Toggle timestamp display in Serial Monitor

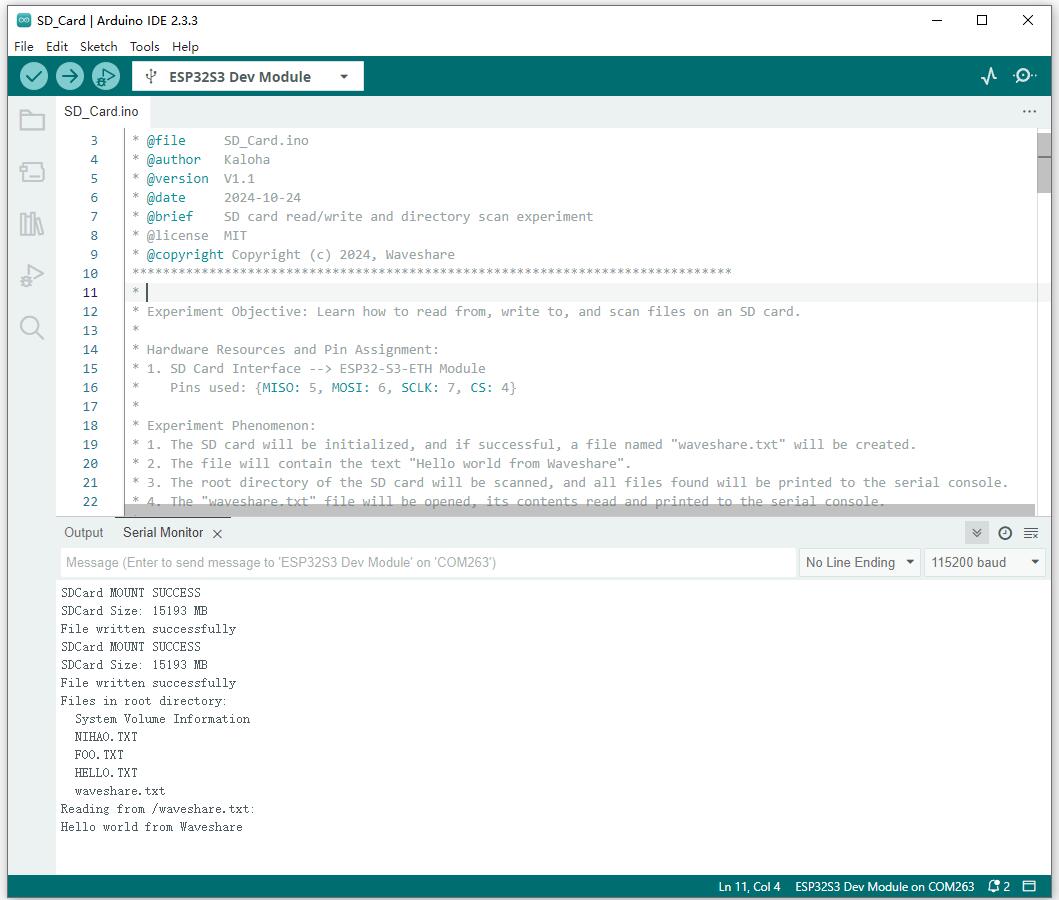pyautogui.click(x=1005, y=533)
